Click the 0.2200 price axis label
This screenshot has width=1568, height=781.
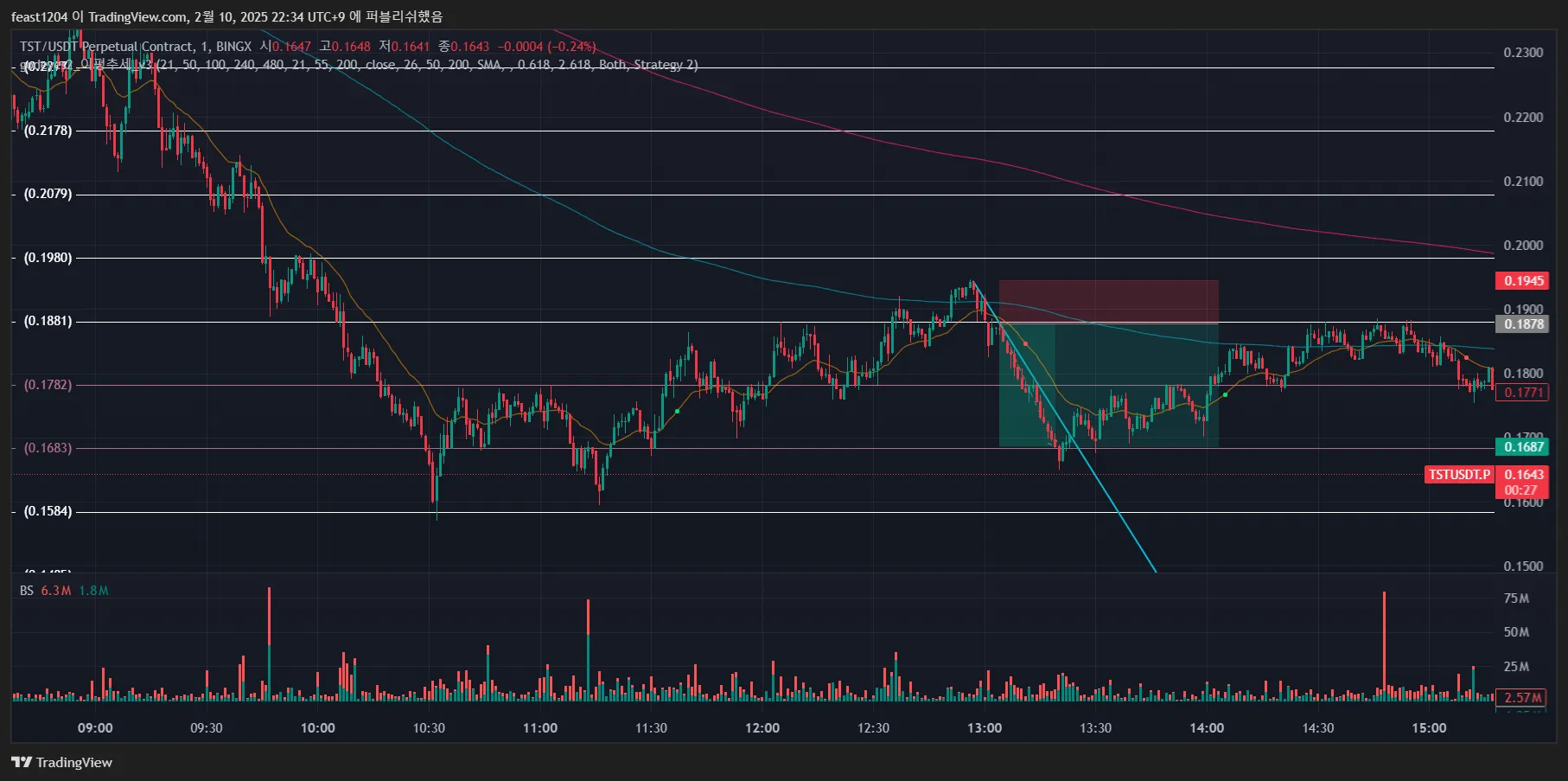1523,118
